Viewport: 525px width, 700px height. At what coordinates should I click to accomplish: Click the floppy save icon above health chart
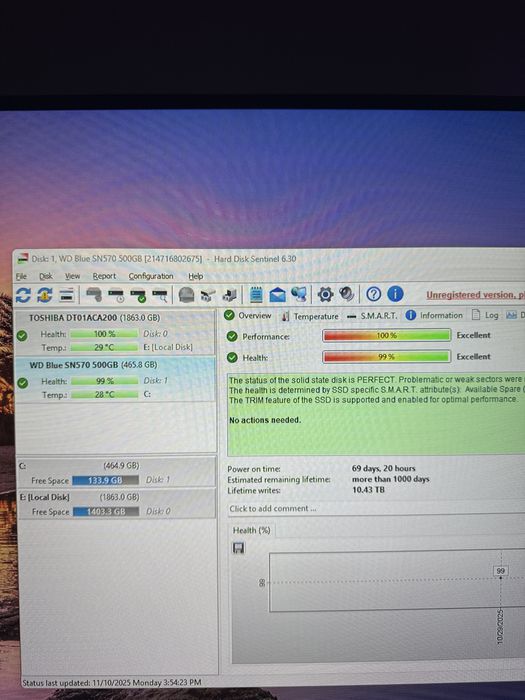(238, 548)
